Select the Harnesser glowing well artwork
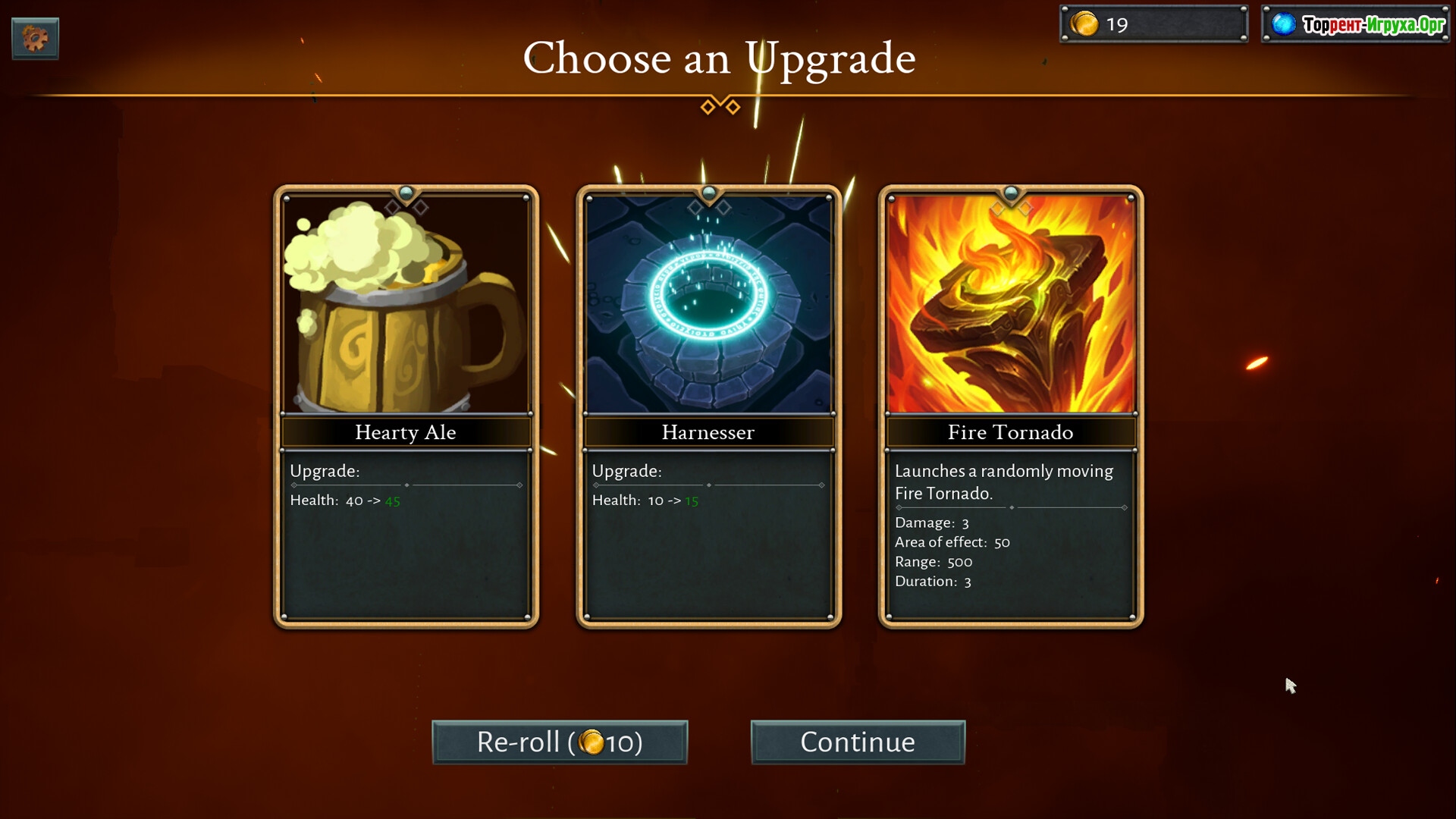 708,303
